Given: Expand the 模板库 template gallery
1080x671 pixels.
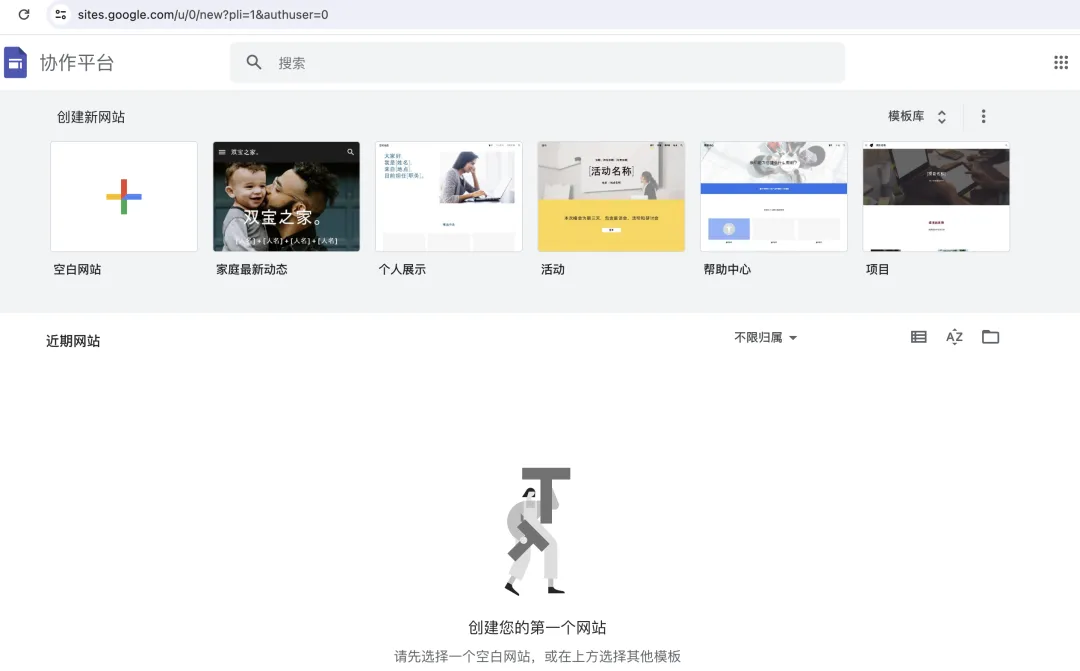Looking at the screenshot, I should [917, 116].
